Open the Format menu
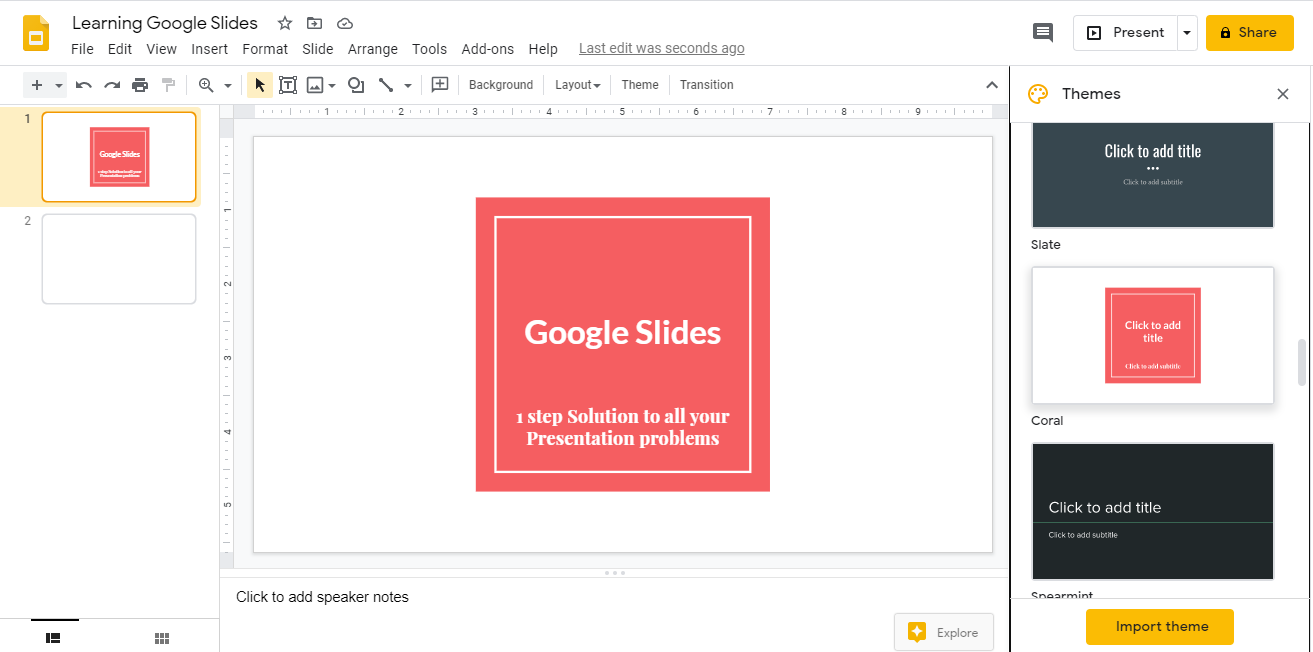The image size is (1313, 652). (265, 49)
